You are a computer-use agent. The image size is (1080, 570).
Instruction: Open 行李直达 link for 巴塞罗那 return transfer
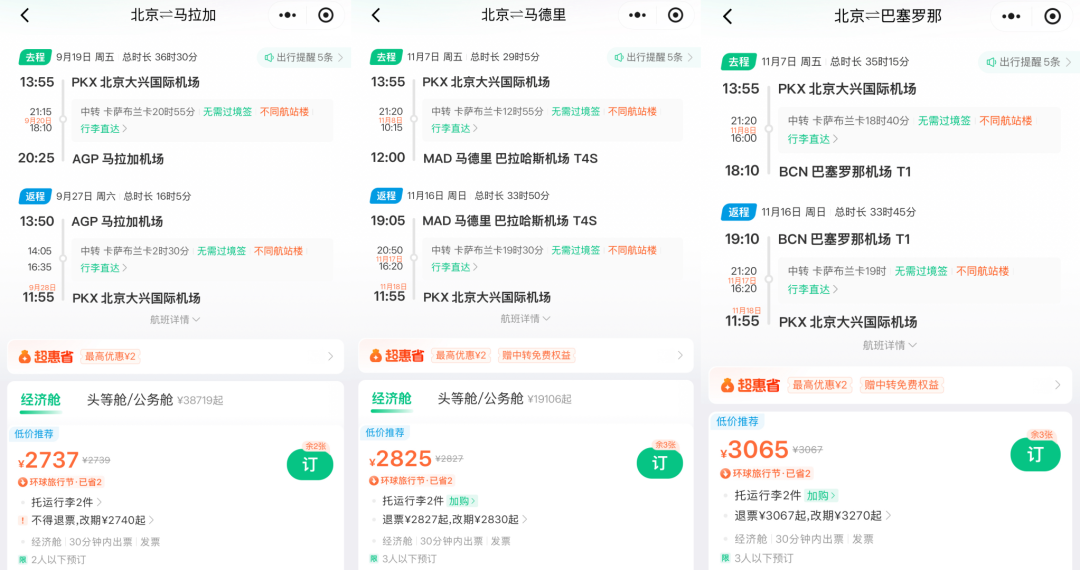pos(813,290)
